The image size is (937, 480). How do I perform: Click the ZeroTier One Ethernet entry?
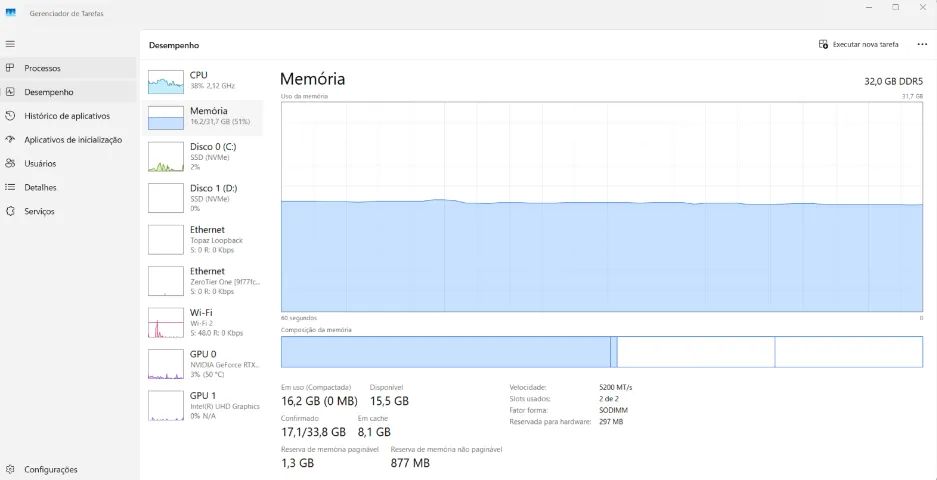click(203, 281)
